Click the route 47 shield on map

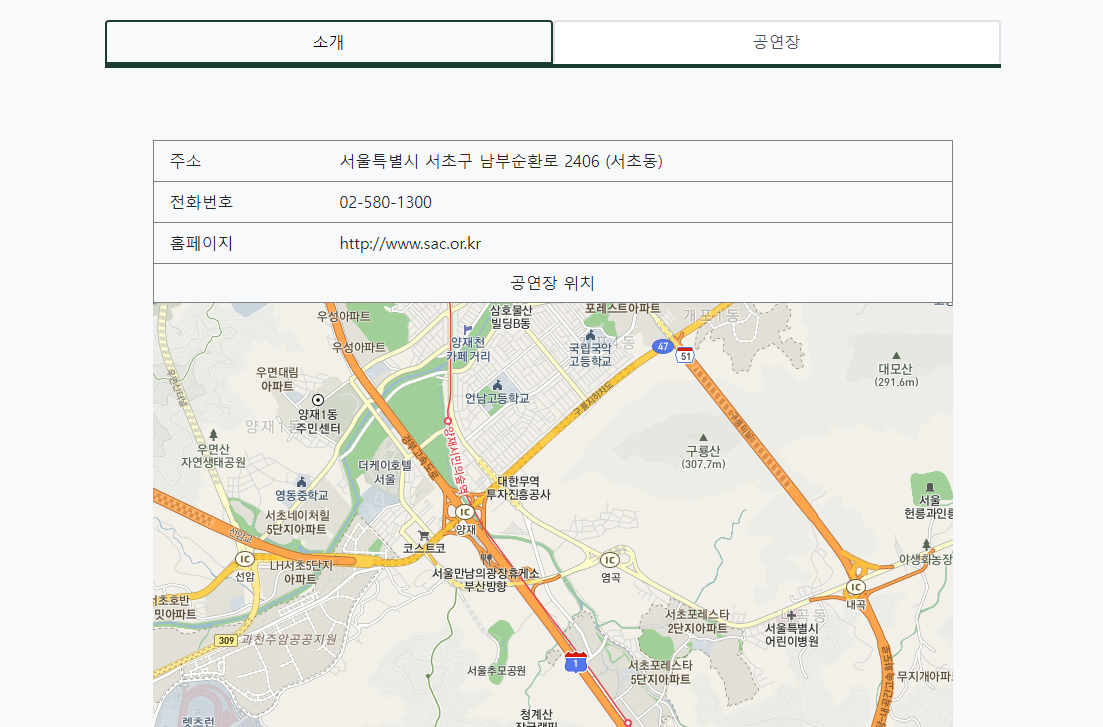pos(663,346)
